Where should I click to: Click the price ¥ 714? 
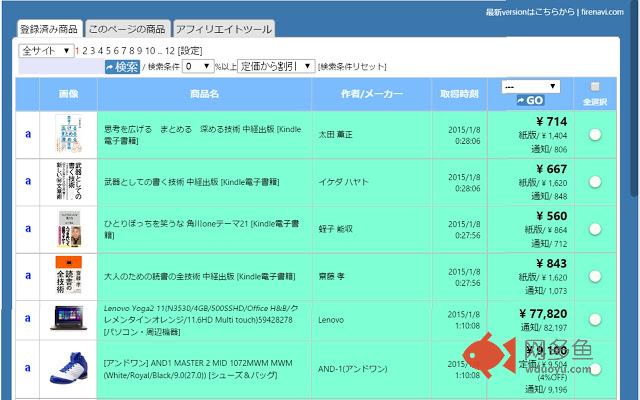pyautogui.click(x=551, y=122)
